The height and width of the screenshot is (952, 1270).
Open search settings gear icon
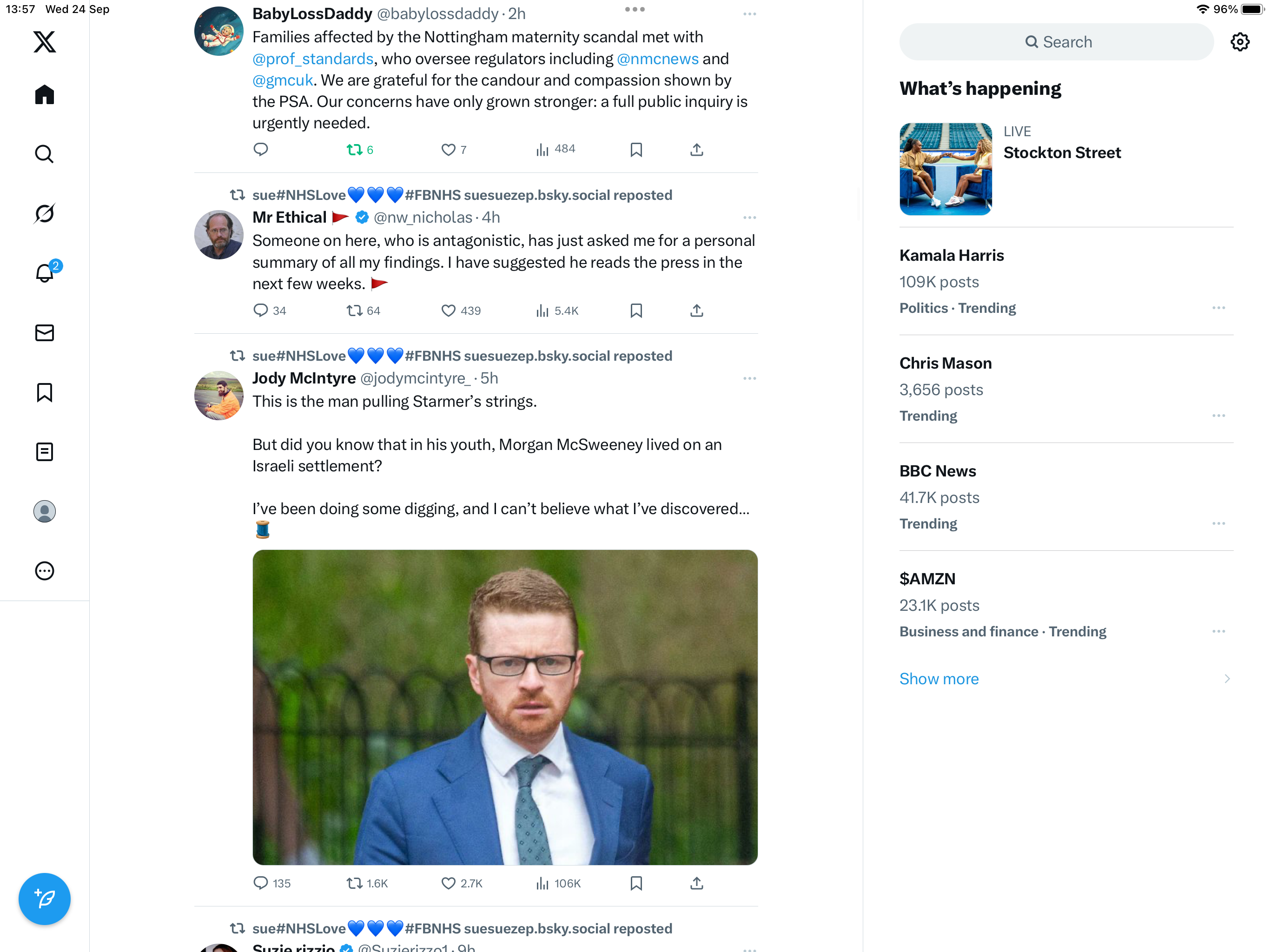point(1240,42)
